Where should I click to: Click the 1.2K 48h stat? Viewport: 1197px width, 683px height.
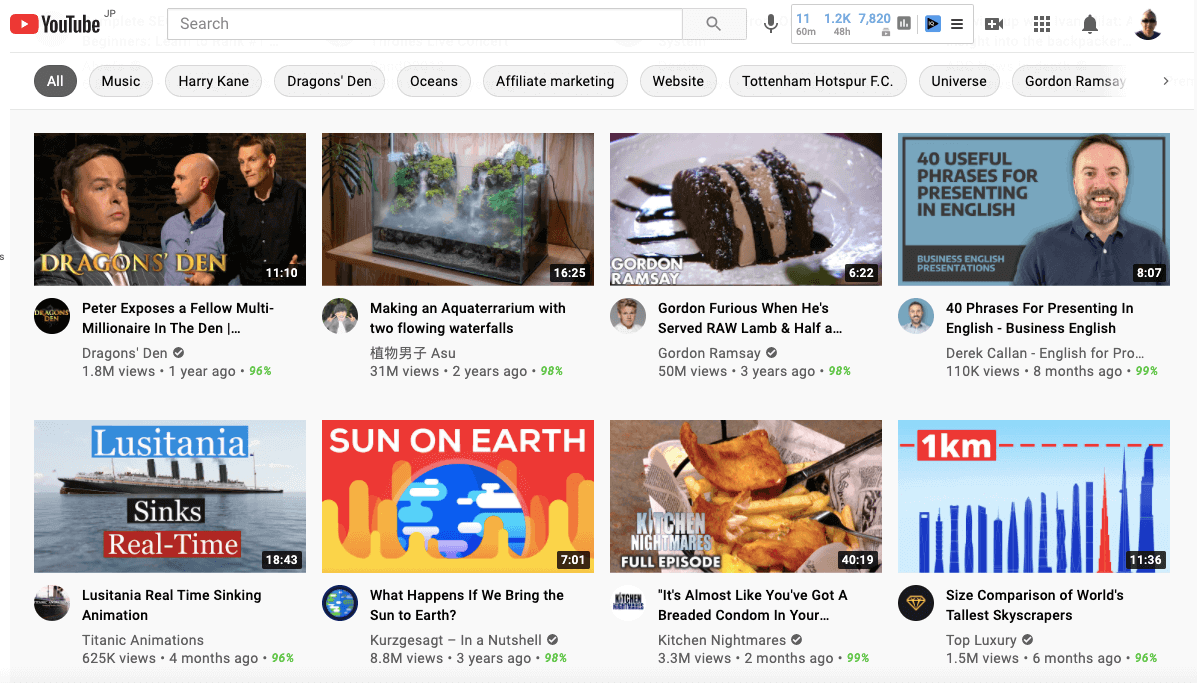[837, 24]
